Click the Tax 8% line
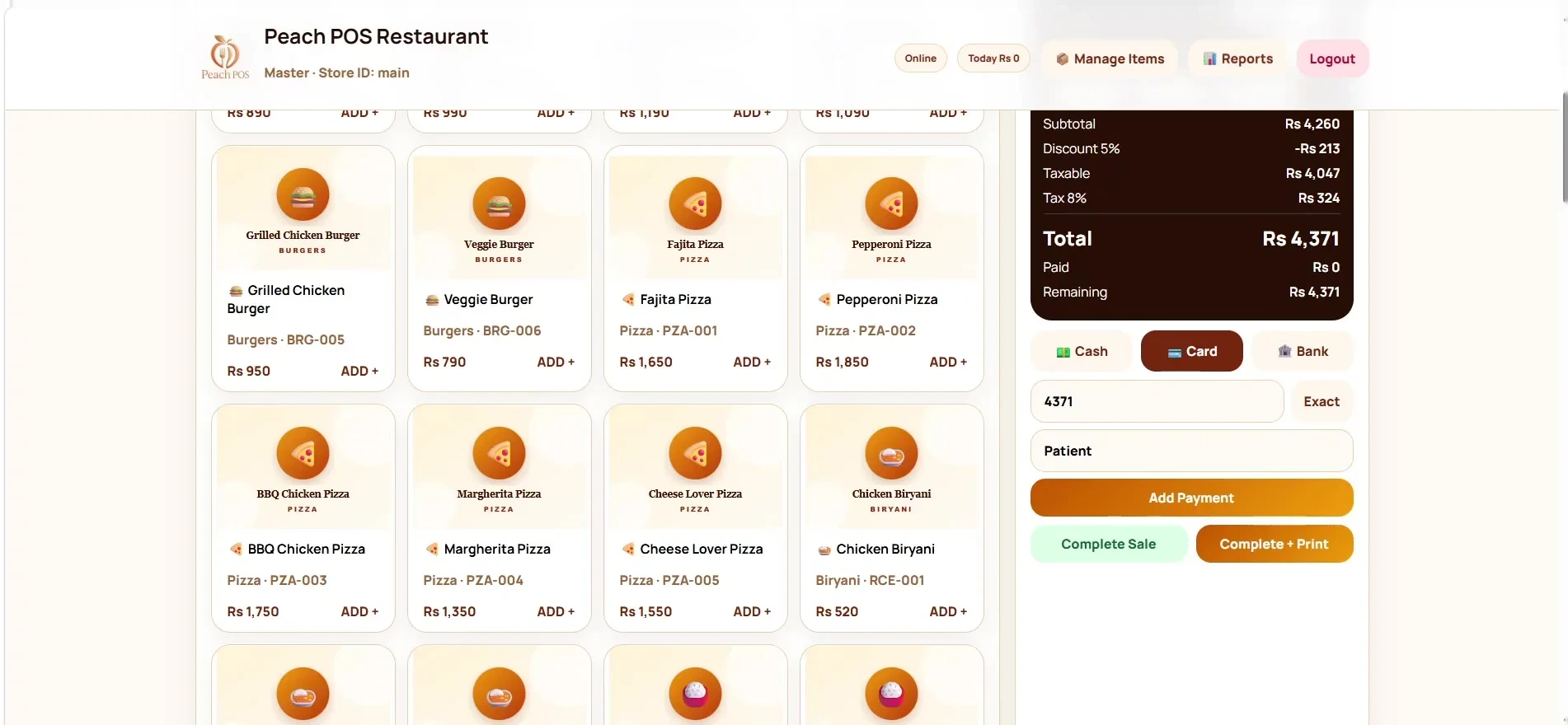The width and height of the screenshot is (1568, 725). [x=1191, y=198]
